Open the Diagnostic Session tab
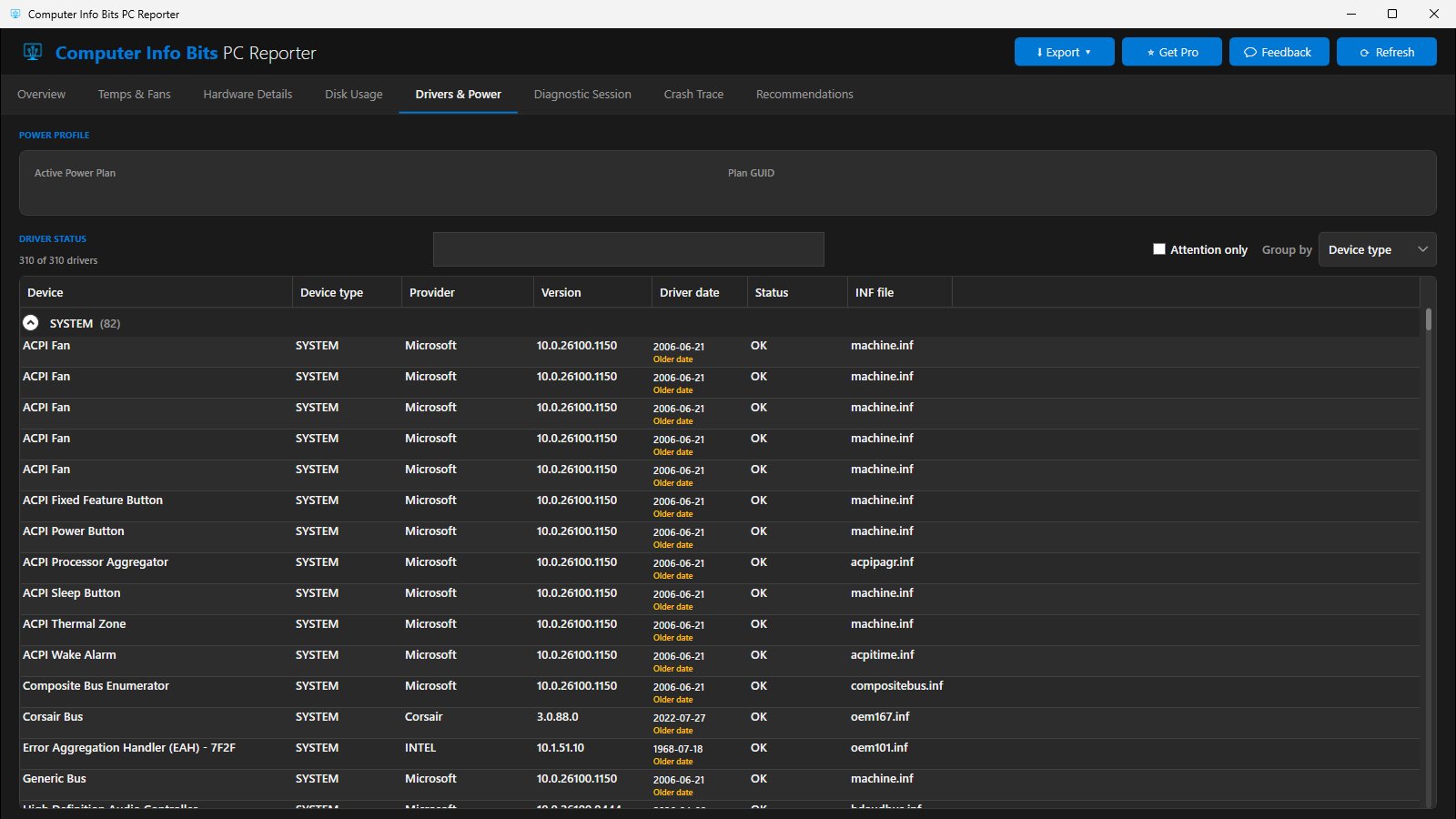1456x819 pixels. click(x=582, y=94)
